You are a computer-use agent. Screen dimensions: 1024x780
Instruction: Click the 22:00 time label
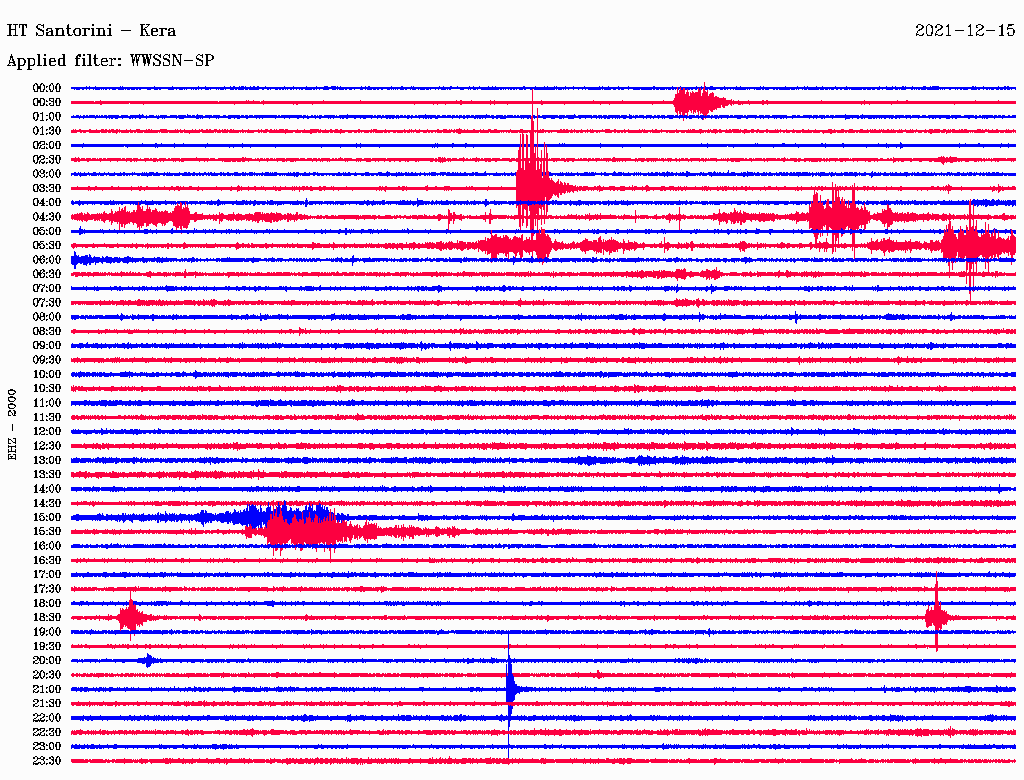point(47,718)
